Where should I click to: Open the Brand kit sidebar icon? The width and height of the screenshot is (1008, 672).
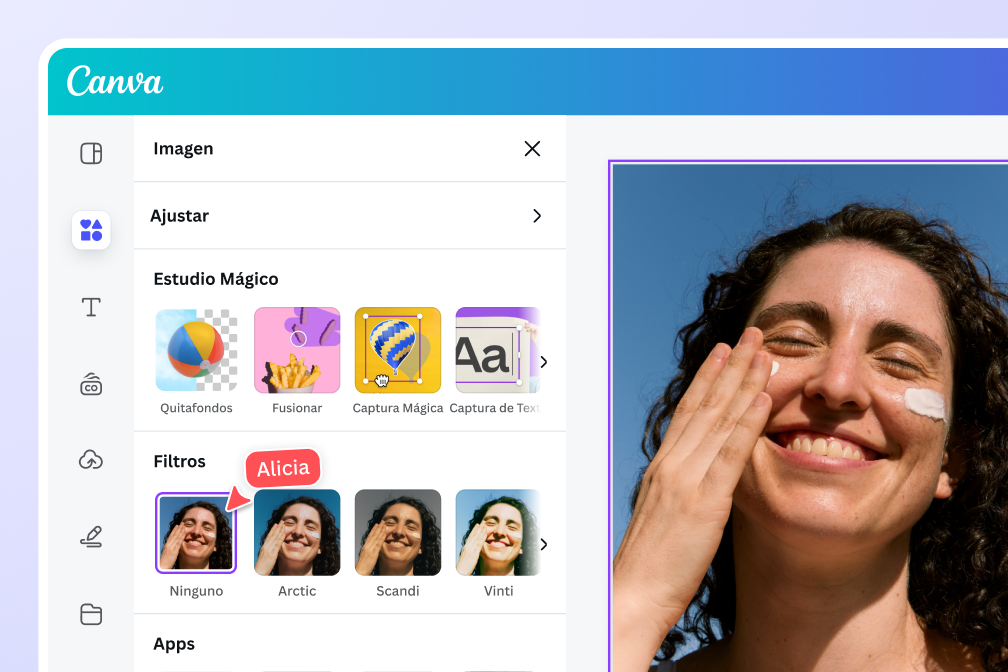click(x=91, y=384)
